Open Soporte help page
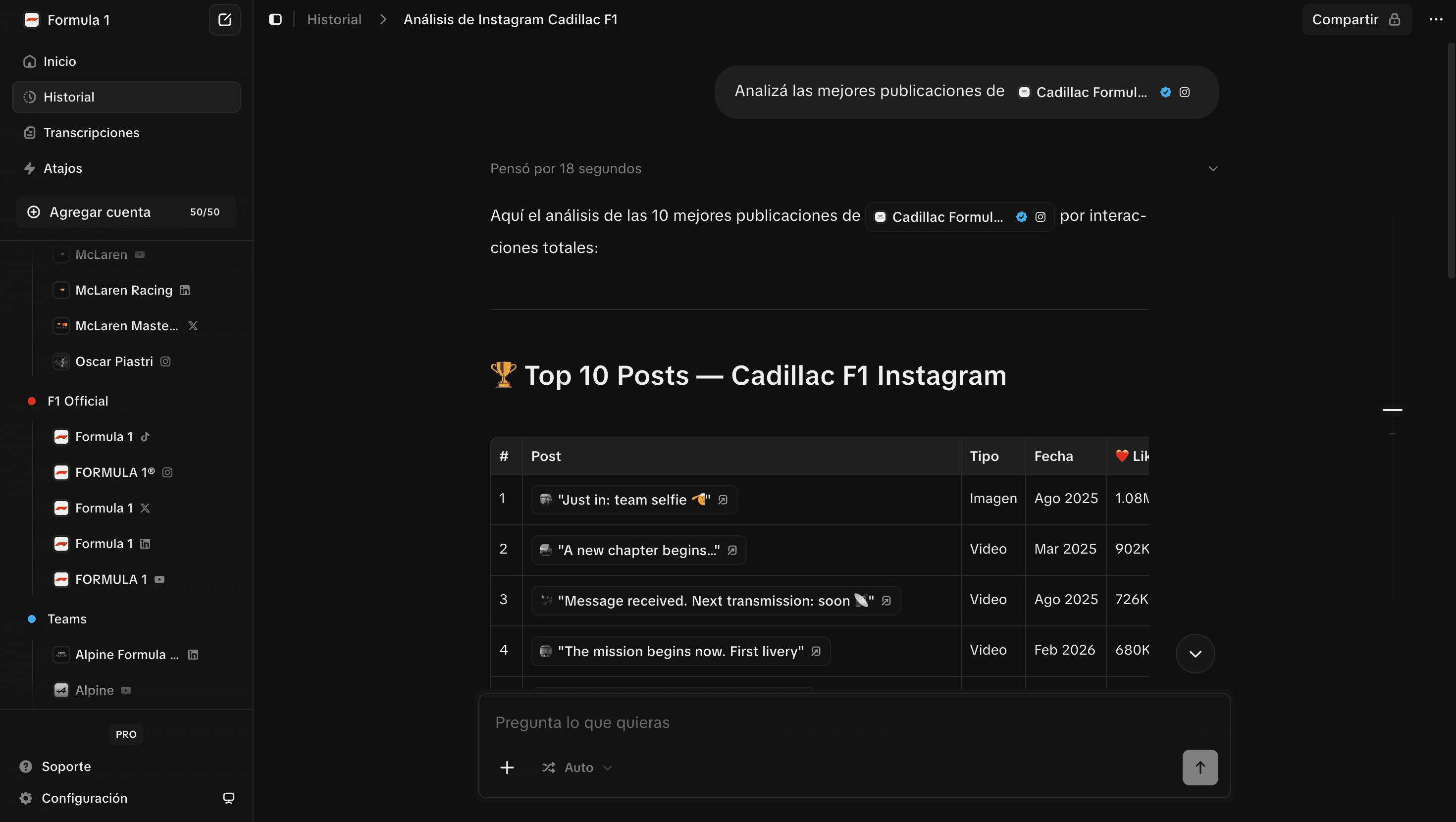The width and height of the screenshot is (1456, 822). coord(55,766)
